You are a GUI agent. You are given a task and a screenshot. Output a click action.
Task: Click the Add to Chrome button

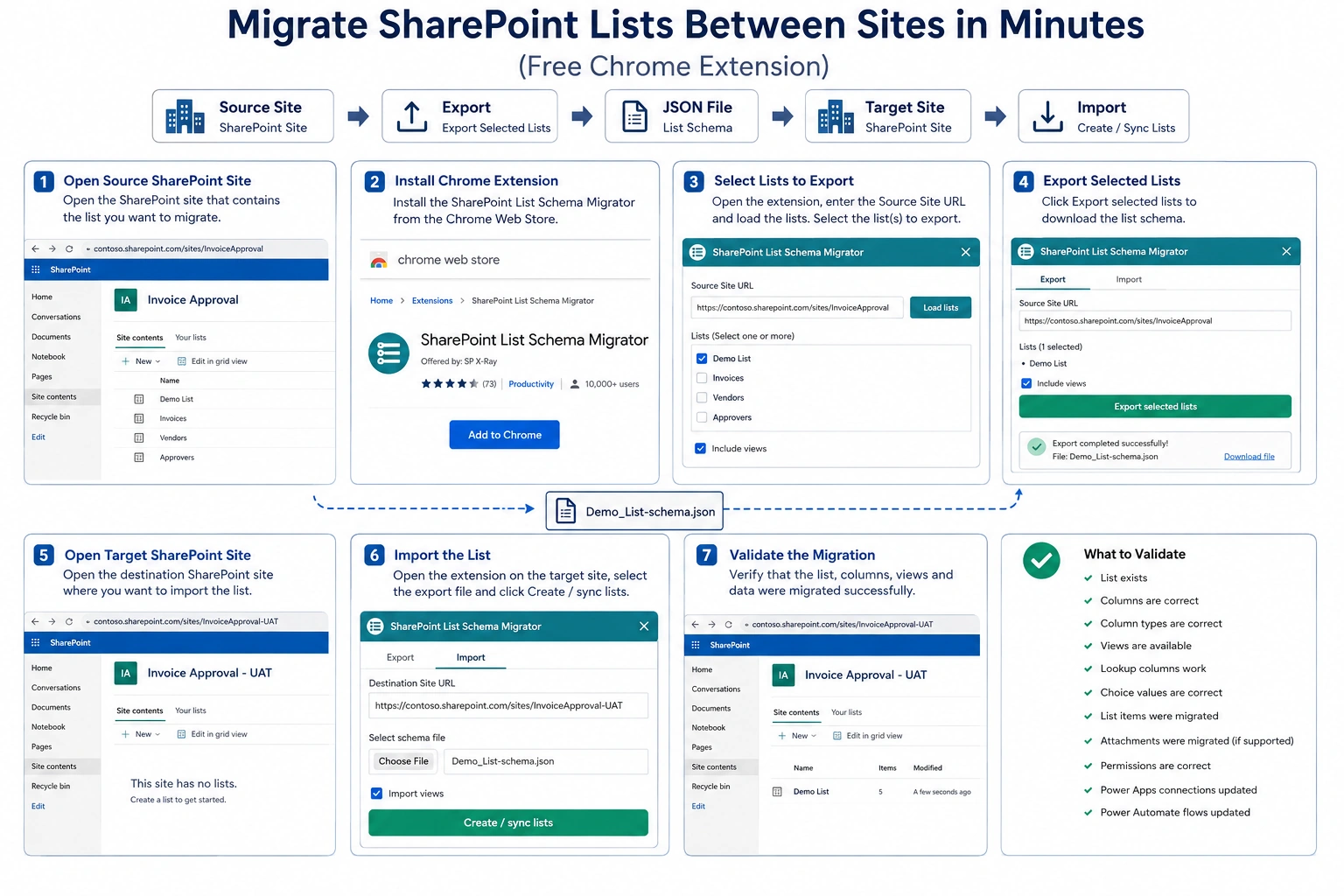tap(505, 435)
